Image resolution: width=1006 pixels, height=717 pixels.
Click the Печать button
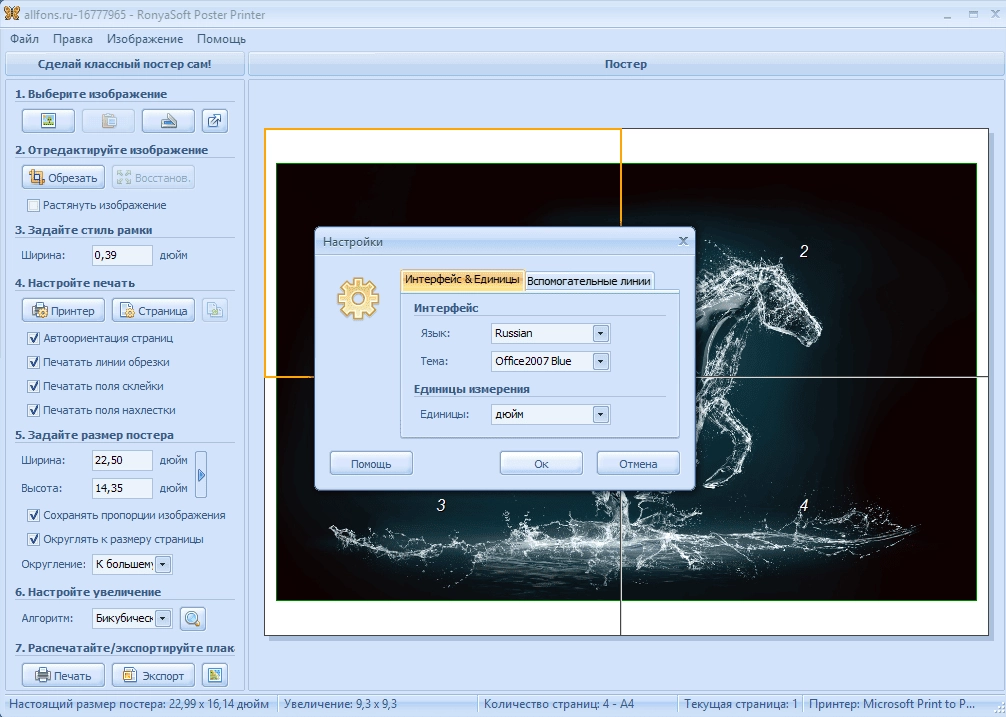[64, 675]
